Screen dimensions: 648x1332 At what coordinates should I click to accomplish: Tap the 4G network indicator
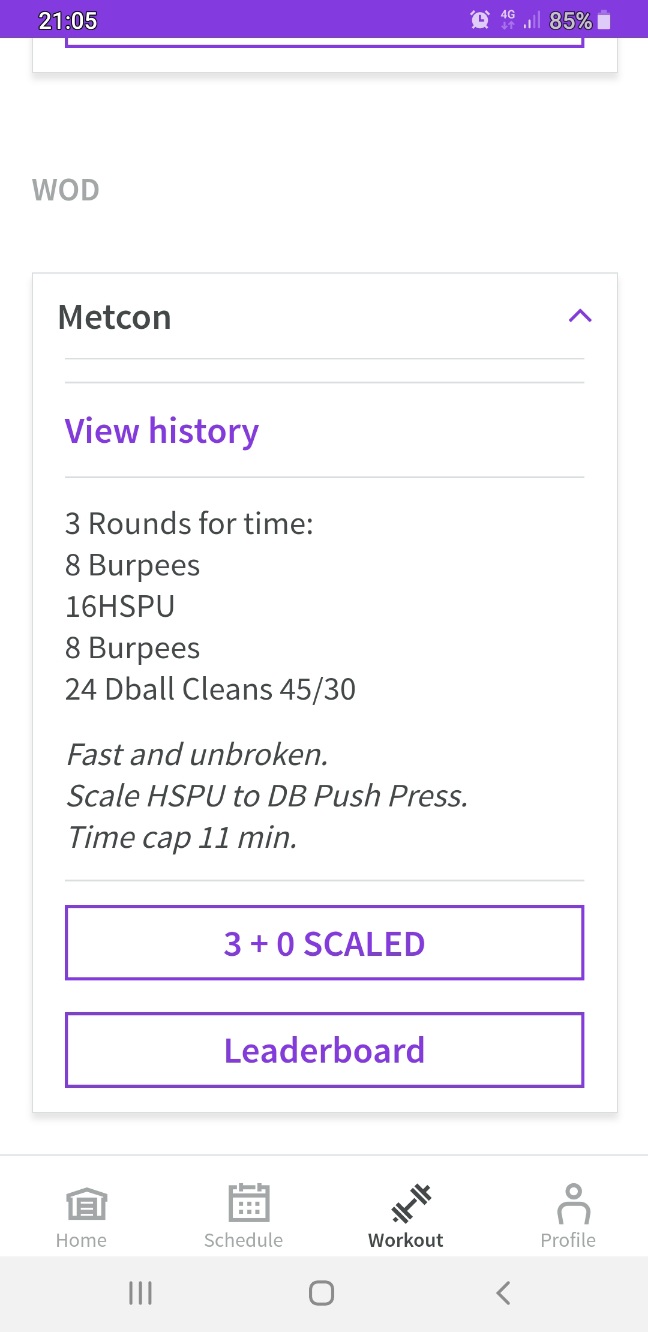(x=508, y=20)
